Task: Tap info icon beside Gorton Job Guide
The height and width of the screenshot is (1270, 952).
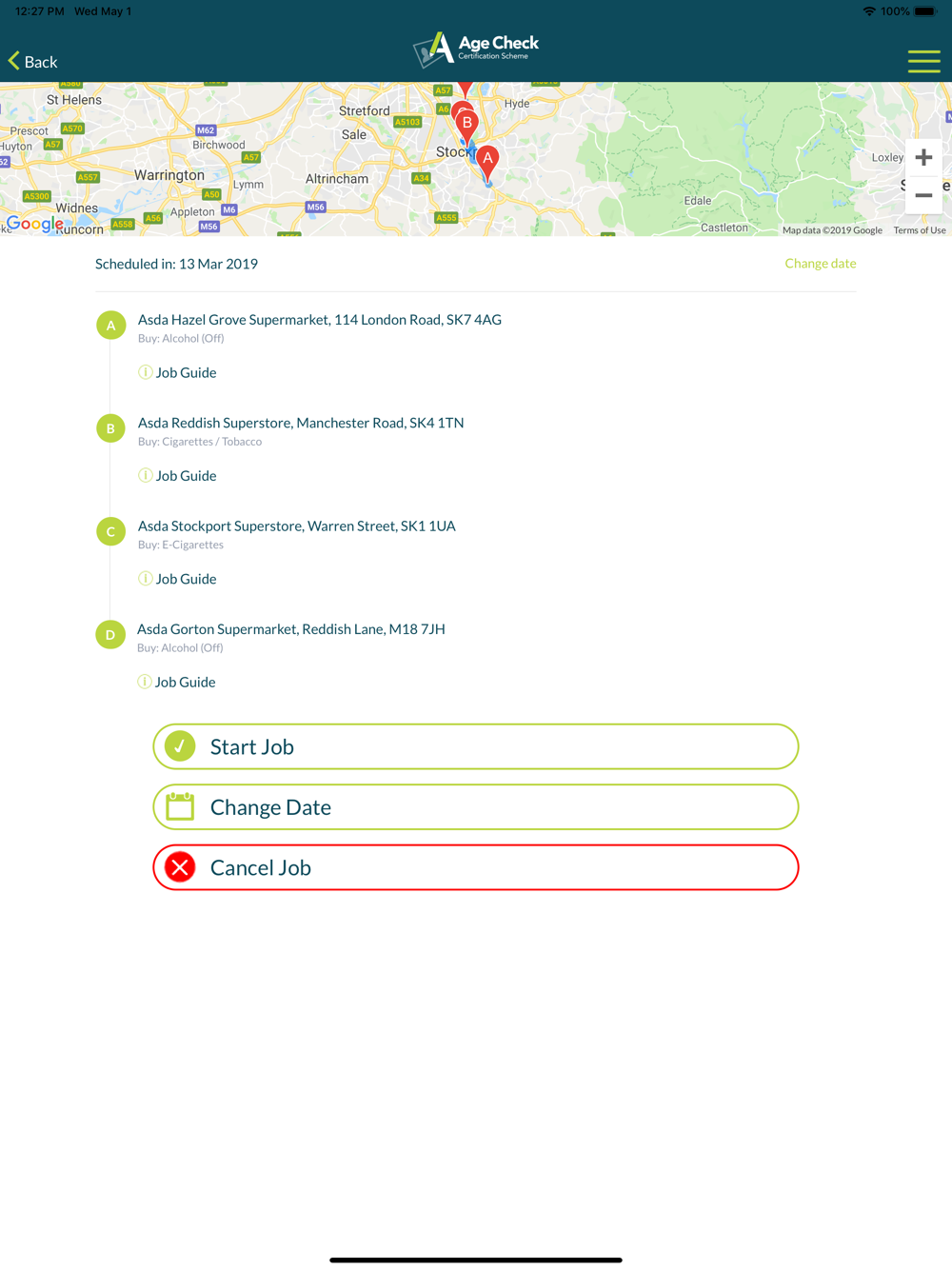Action: 144,682
